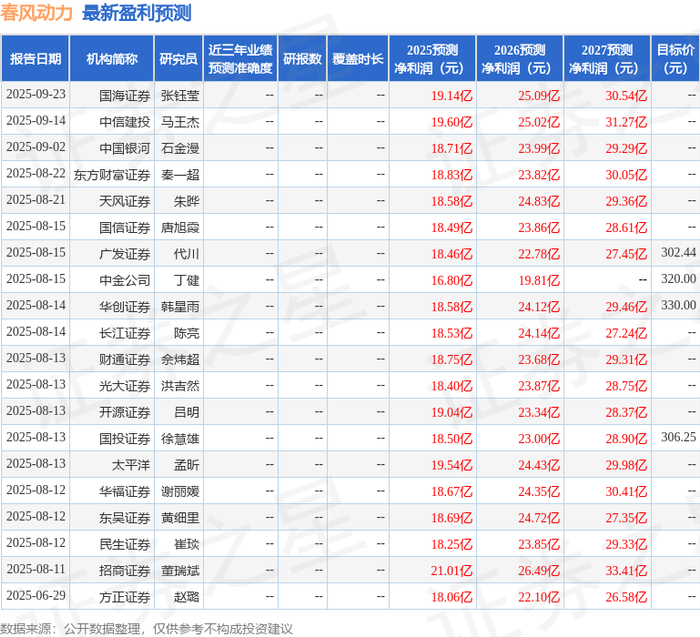Select target price 306.25
The image size is (700, 637).
[678, 437]
